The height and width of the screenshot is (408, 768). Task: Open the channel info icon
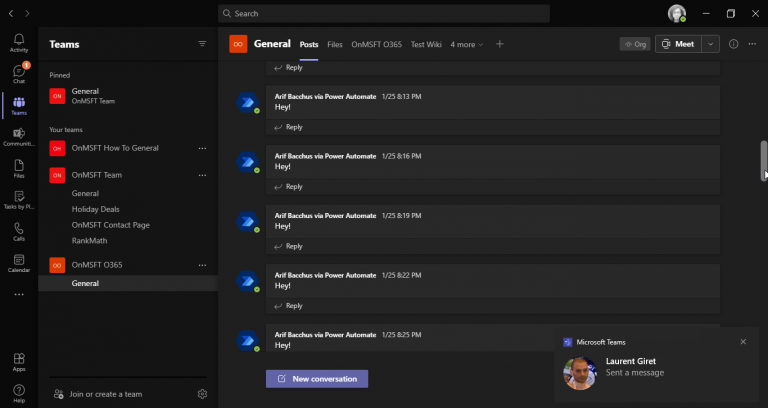733,44
